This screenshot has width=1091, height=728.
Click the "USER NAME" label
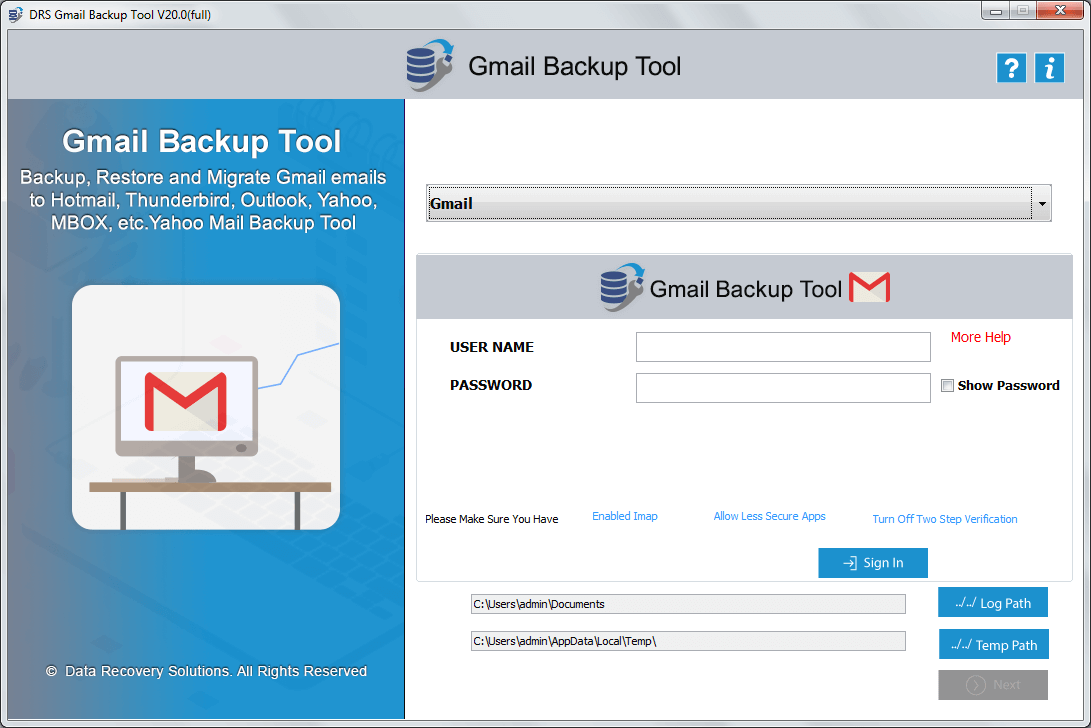tap(492, 347)
